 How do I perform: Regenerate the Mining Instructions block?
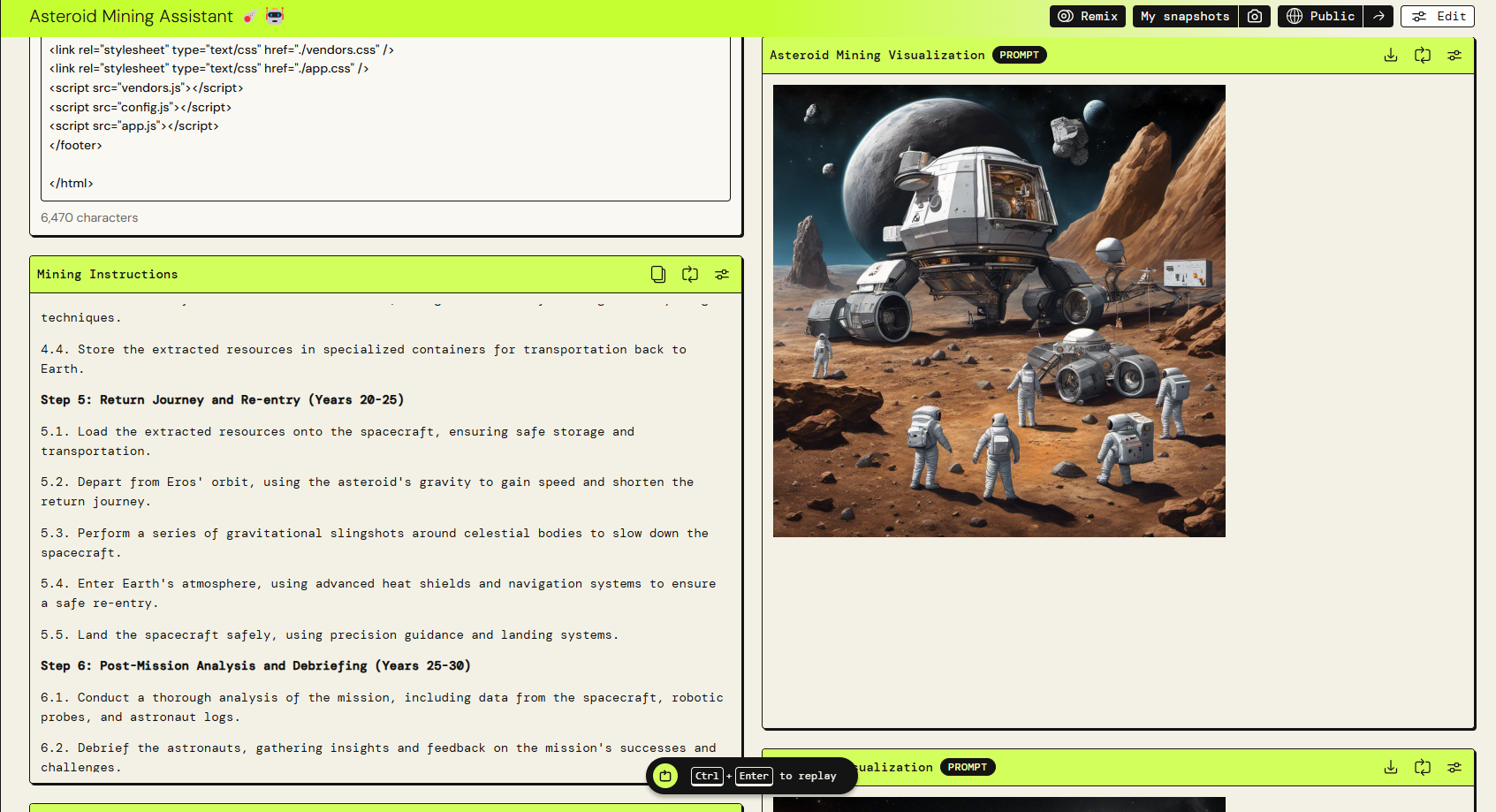[690, 275]
